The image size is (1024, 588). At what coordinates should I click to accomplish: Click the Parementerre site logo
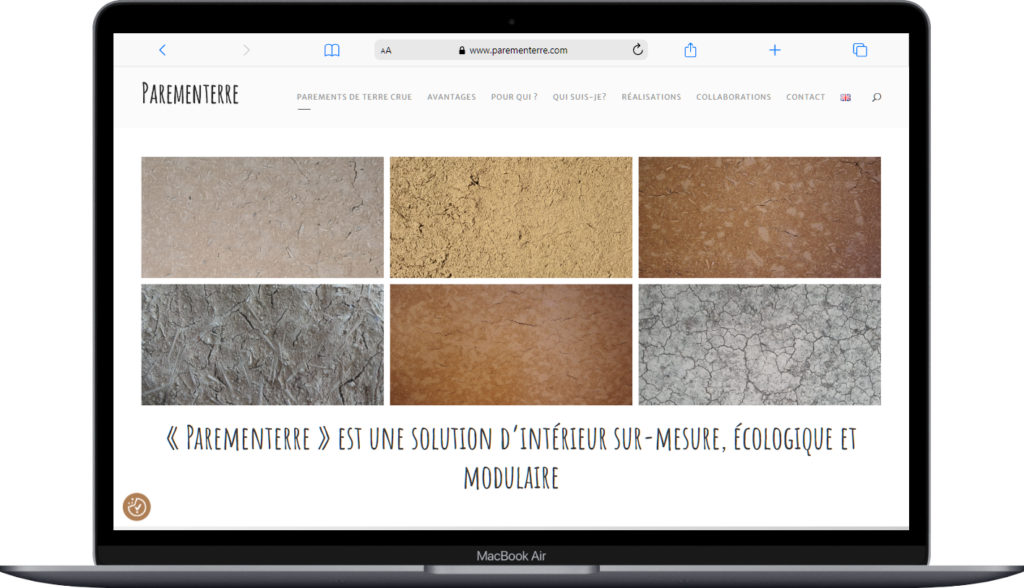(190, 95)
